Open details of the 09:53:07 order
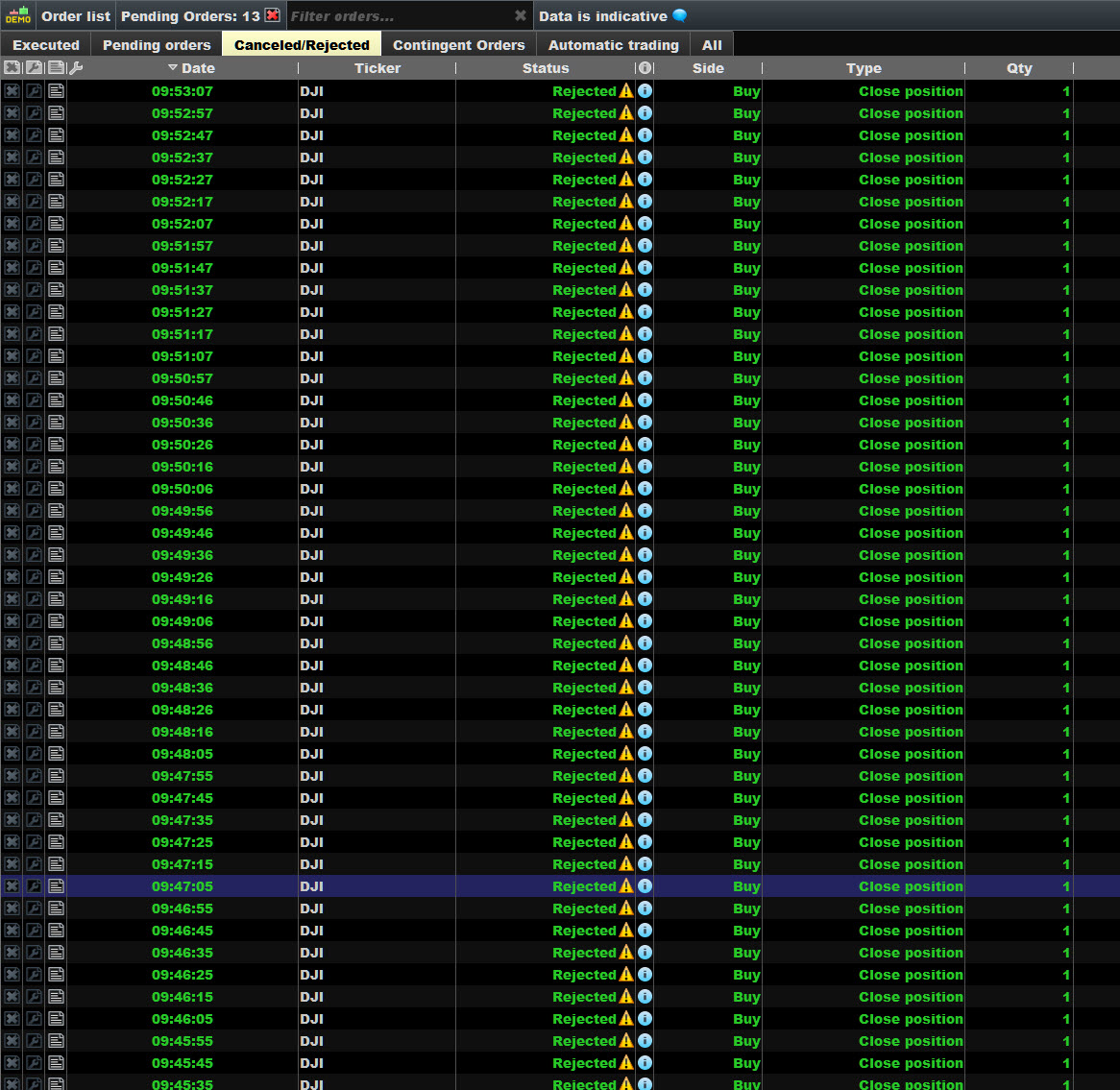The width and height of the screenshot is (1120, 1090). coord(57,90)
